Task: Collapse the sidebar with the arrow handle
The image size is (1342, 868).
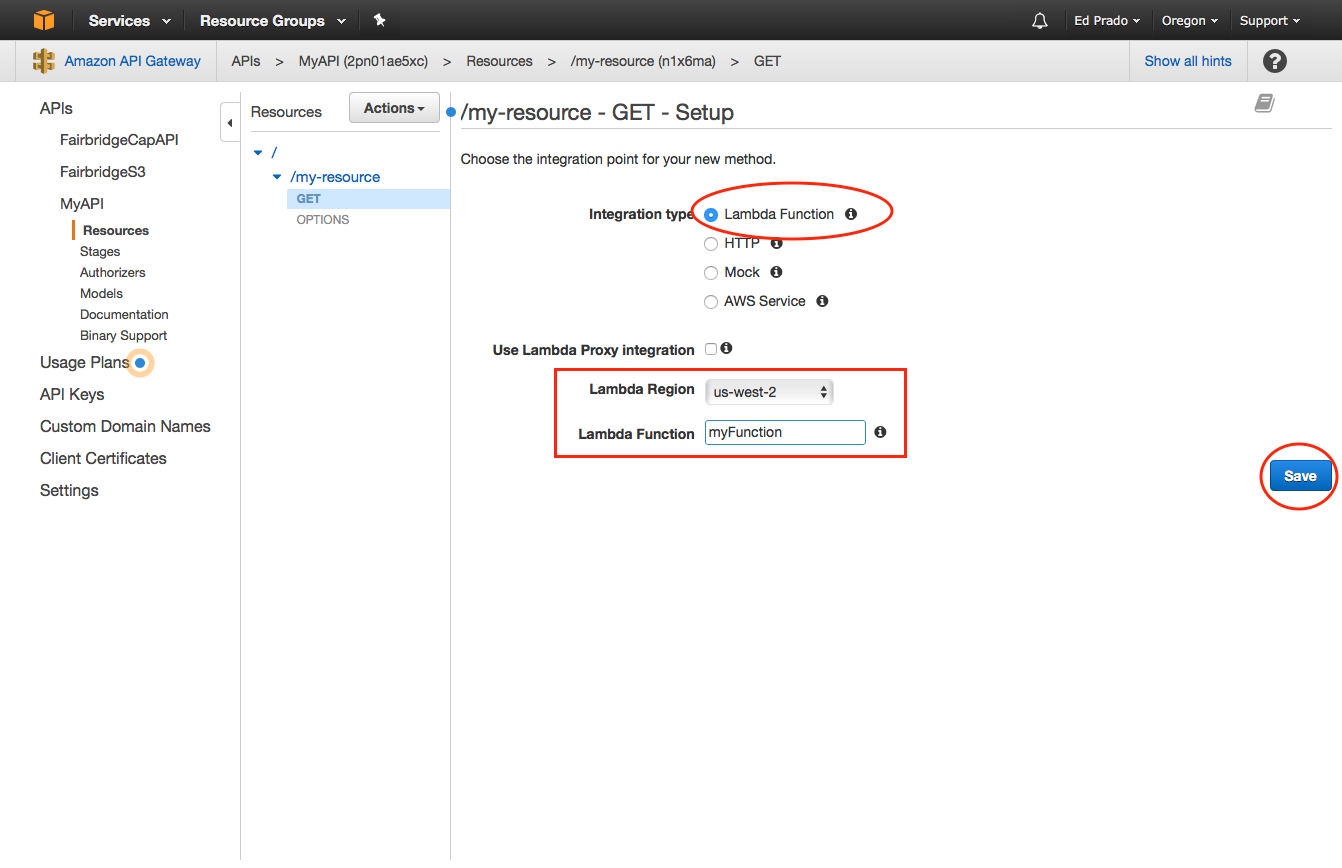Action: [229, 123]
